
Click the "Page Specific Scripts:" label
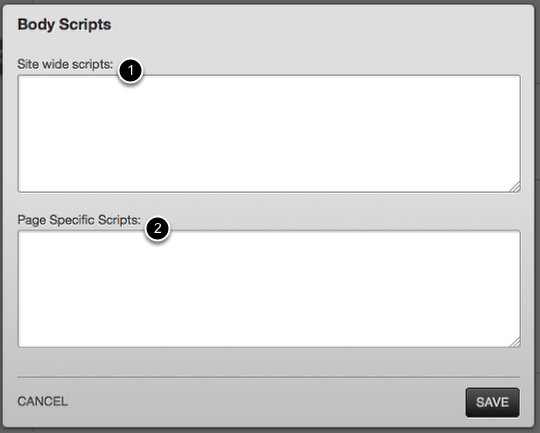[x=79, y=220]
